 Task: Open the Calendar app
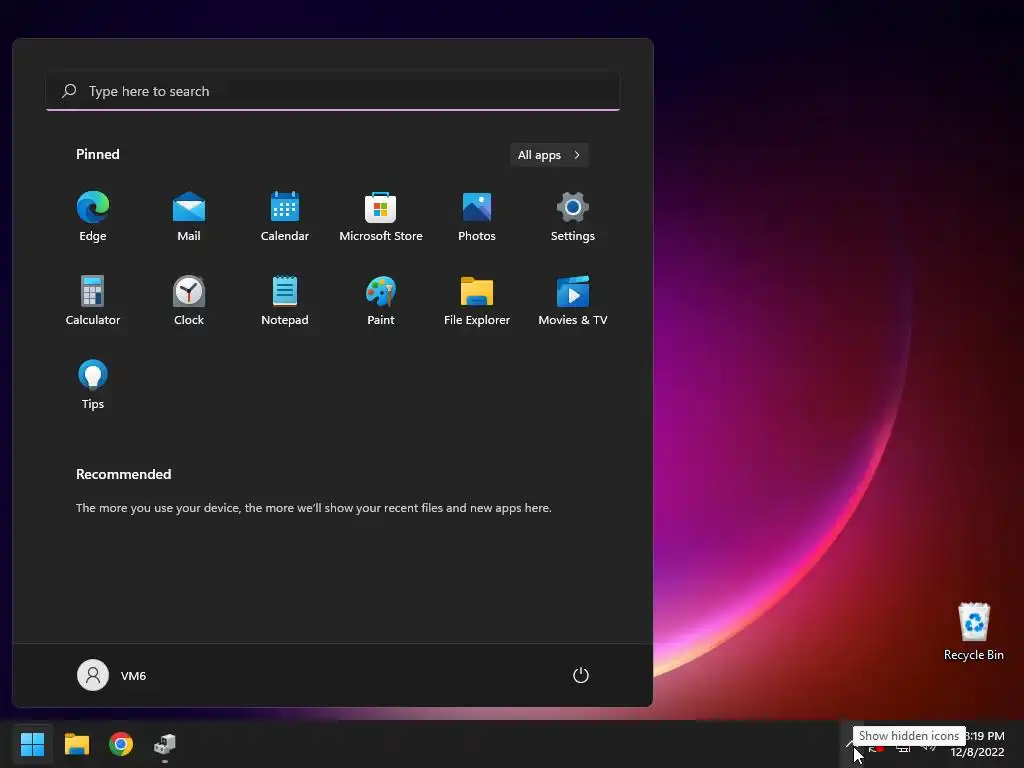[285, 216]
